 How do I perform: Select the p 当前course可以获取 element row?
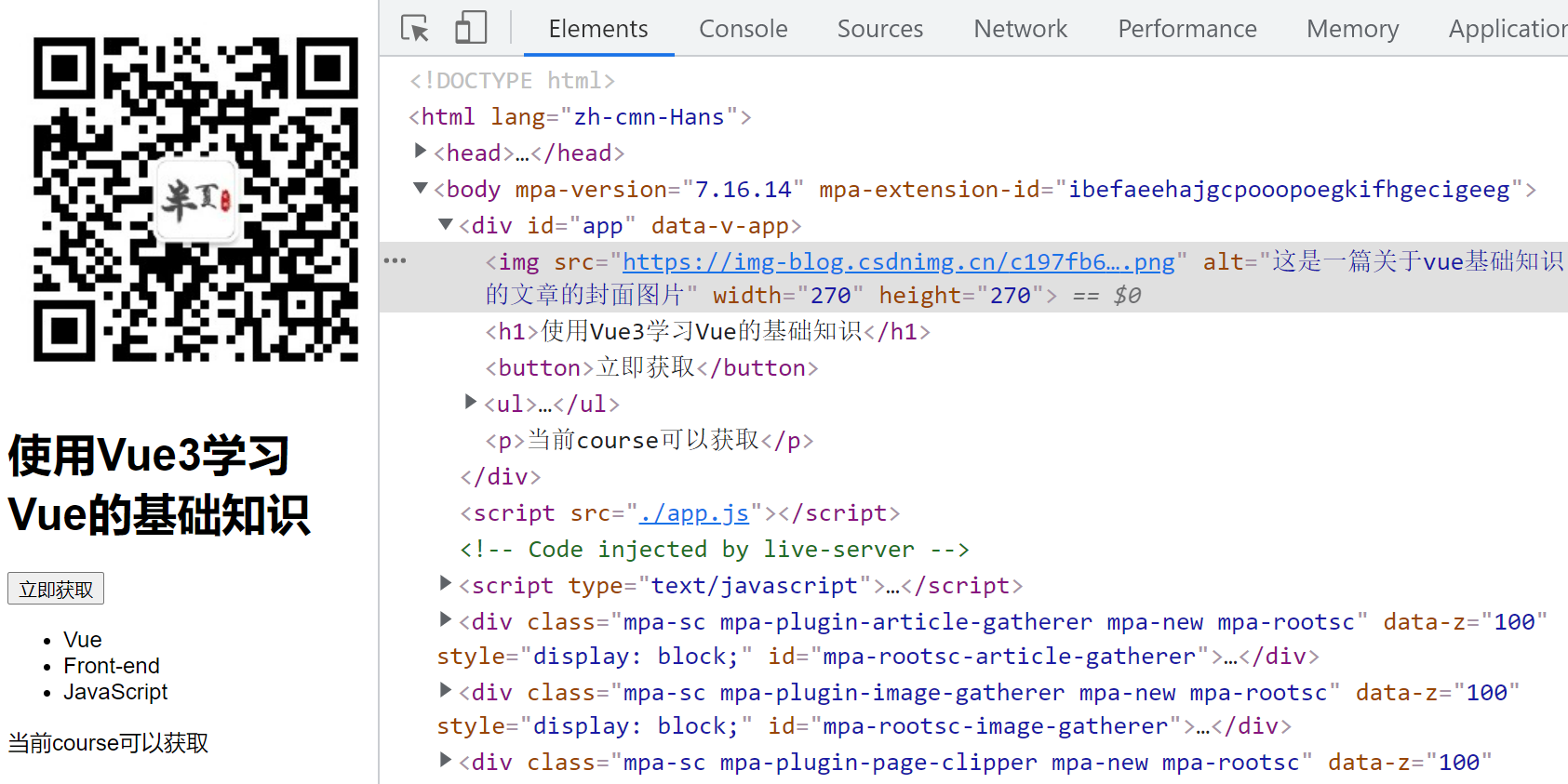[650, 440]
